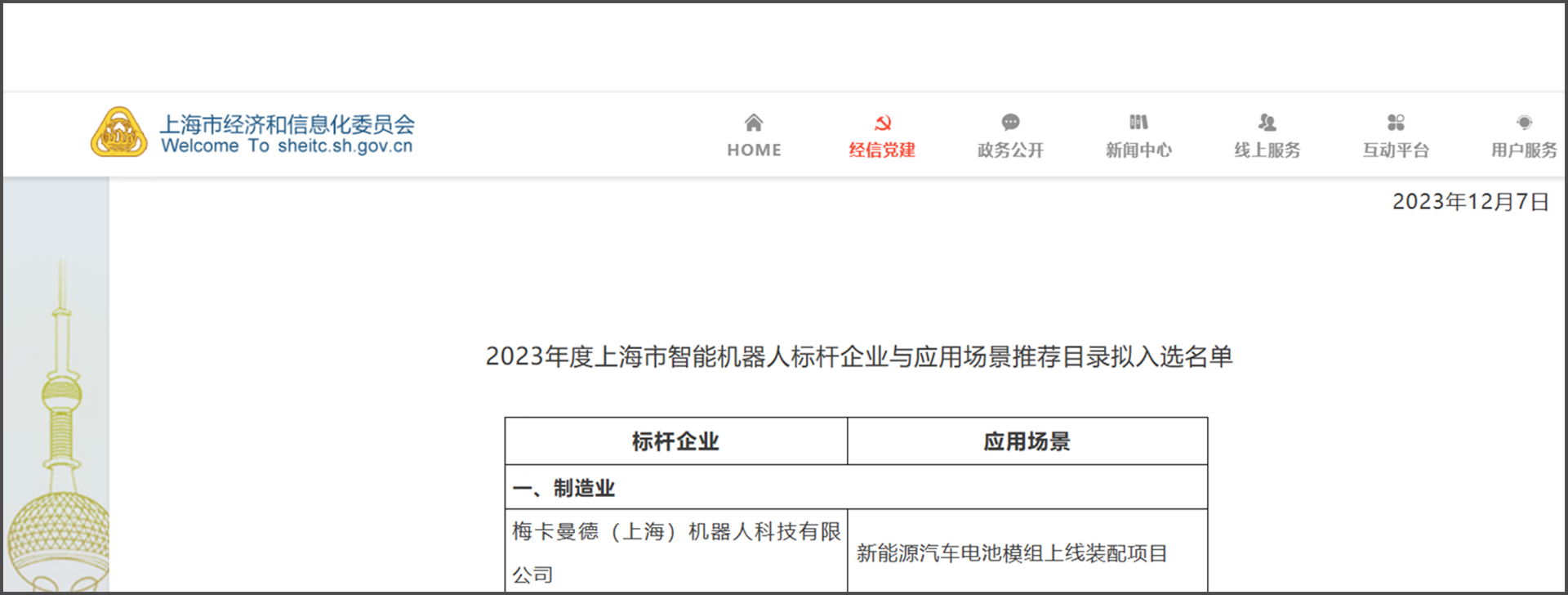The image size is (1568, 595).
Task: Click the 互动平台 icon
Action: [1396, 123]
